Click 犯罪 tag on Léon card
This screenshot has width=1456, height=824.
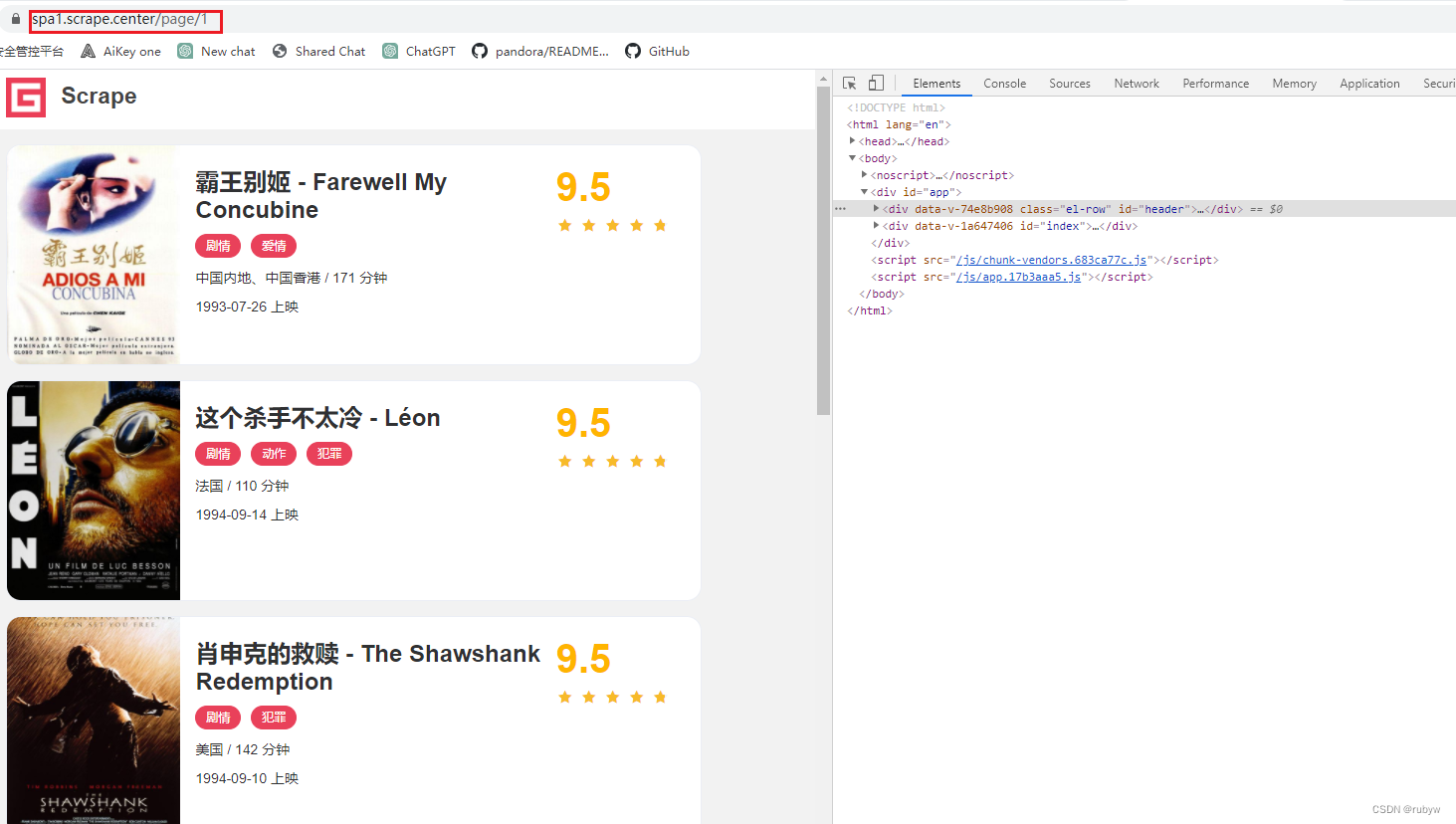pos(329,454)
